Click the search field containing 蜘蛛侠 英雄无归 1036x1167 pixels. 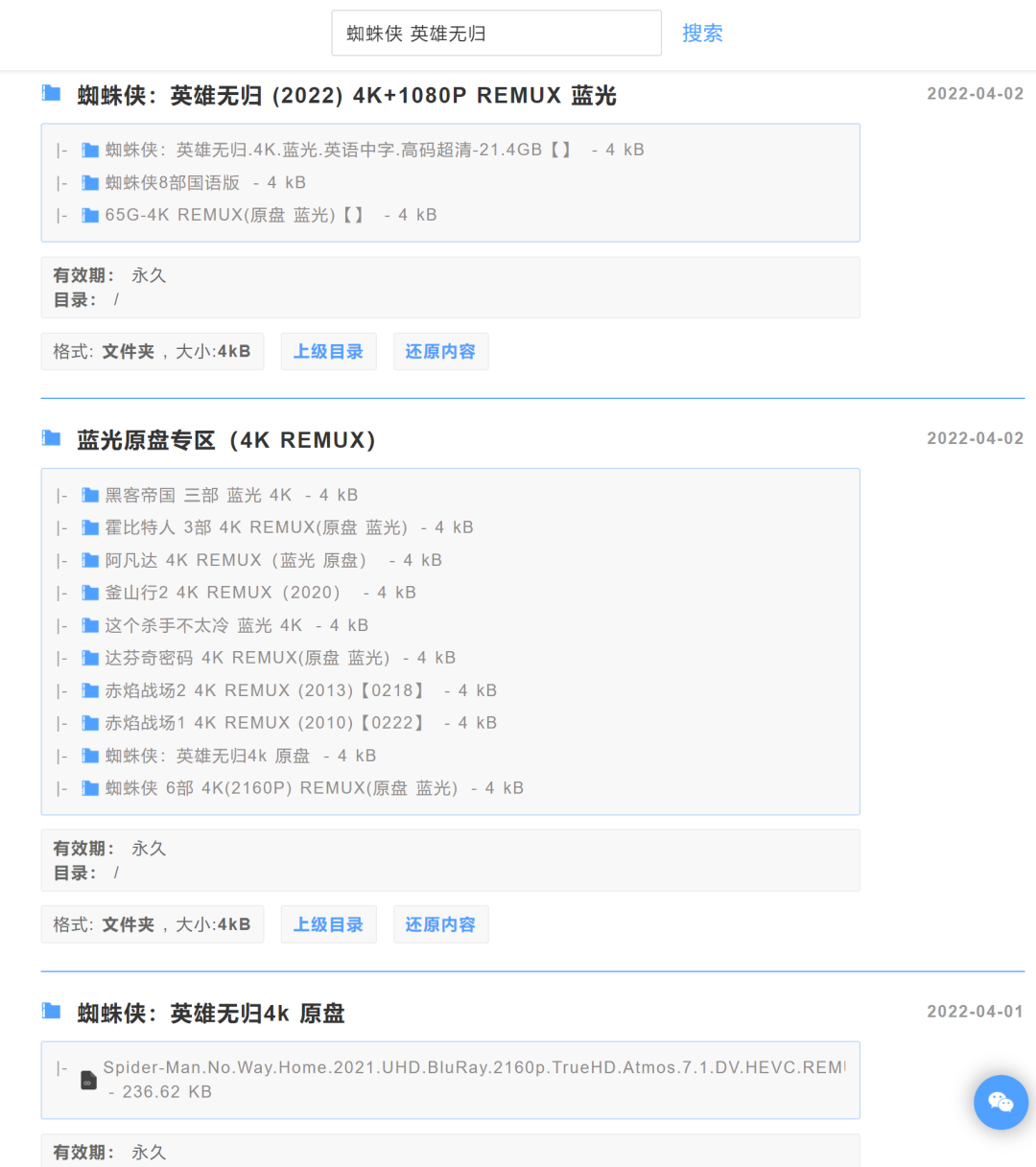(x=496, y=34)
